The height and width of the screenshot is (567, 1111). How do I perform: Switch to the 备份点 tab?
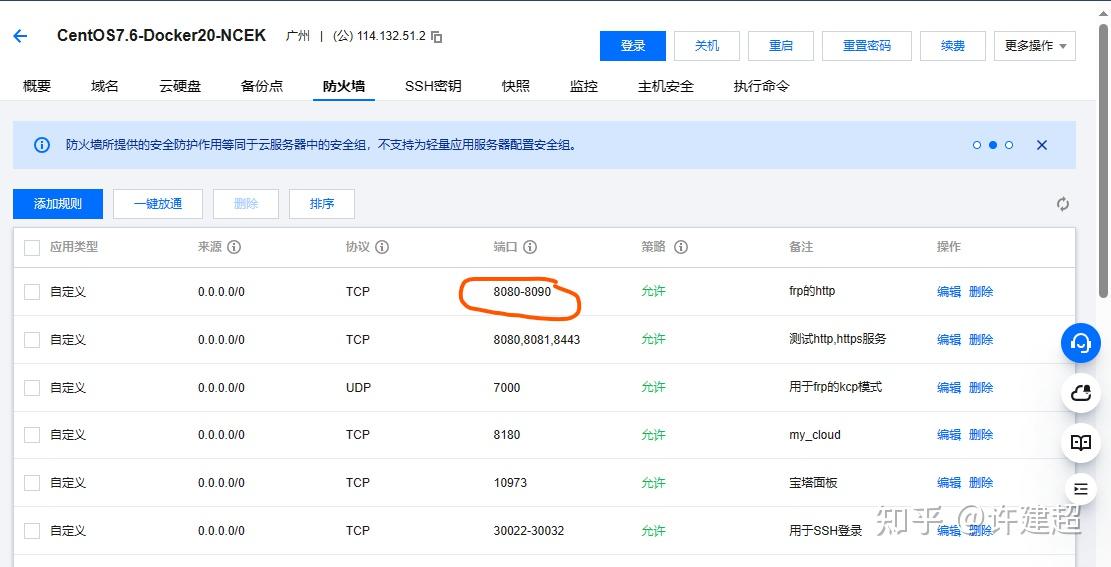(261, 86)
